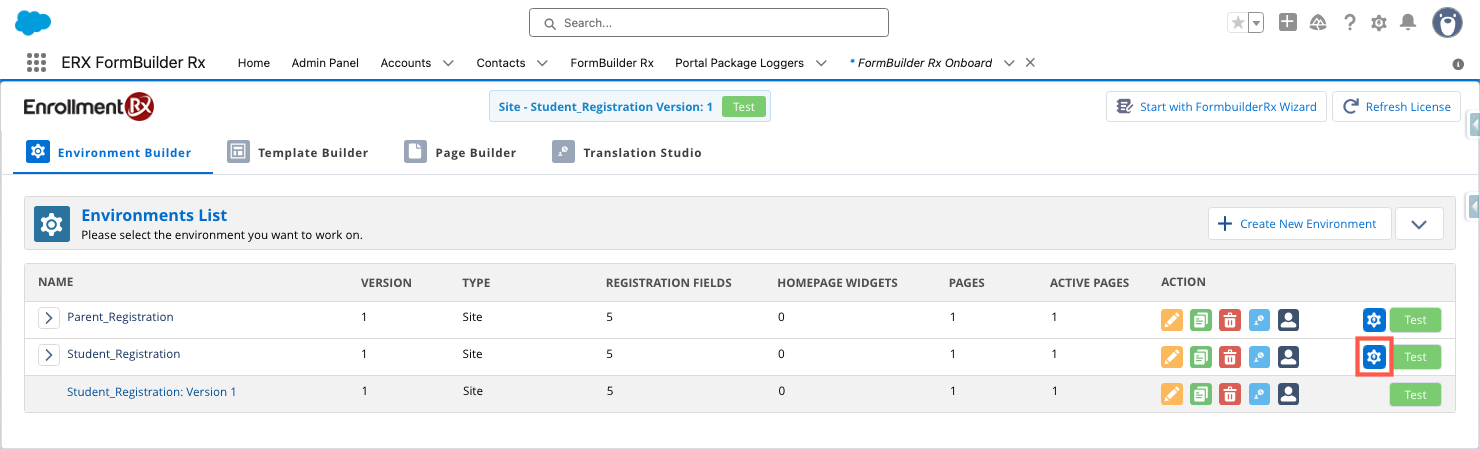Click Create New Environment button
This screenshot has height=449, width=1480.
[x=1299, y=224]
